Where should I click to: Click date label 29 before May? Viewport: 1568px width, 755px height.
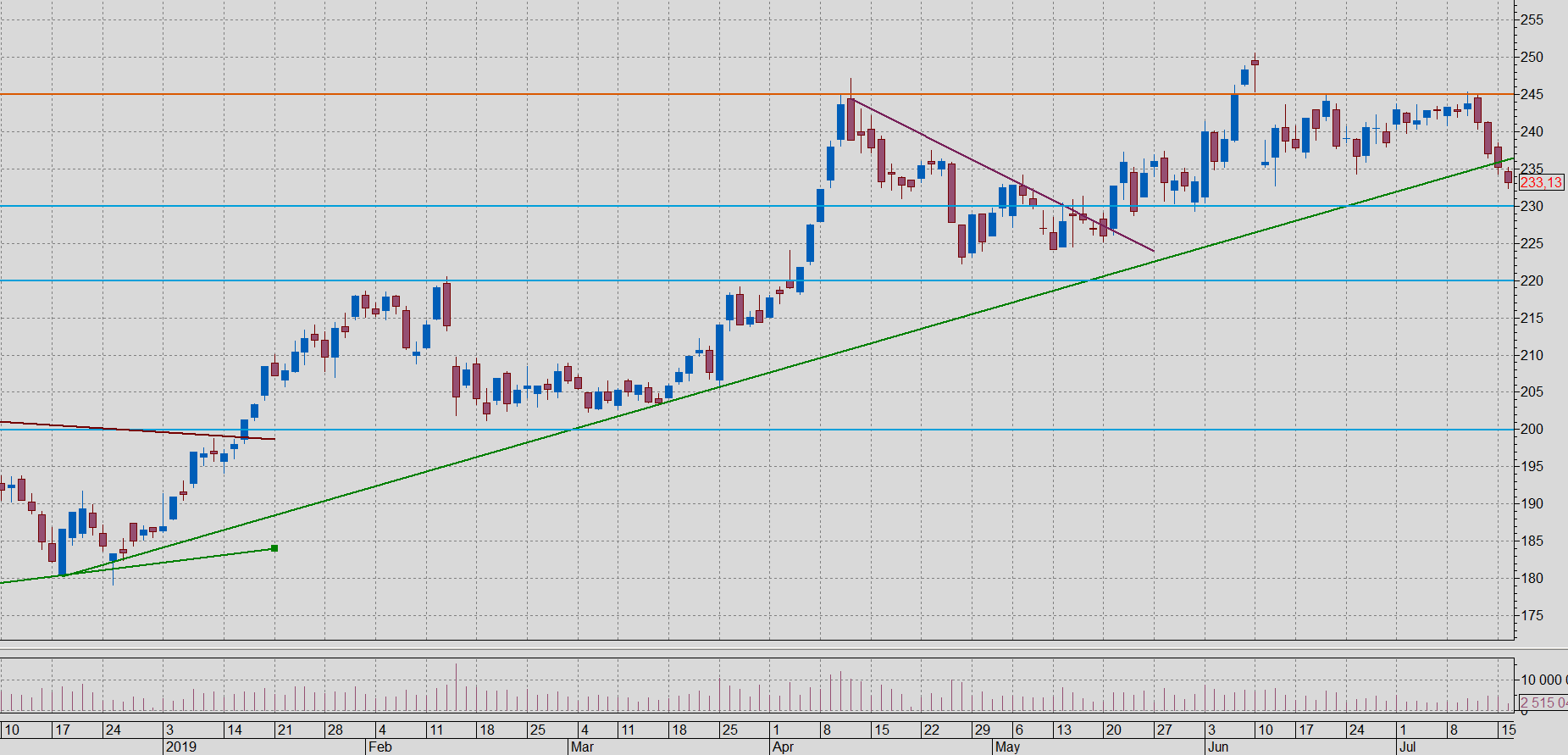click(x=982, y=730)
